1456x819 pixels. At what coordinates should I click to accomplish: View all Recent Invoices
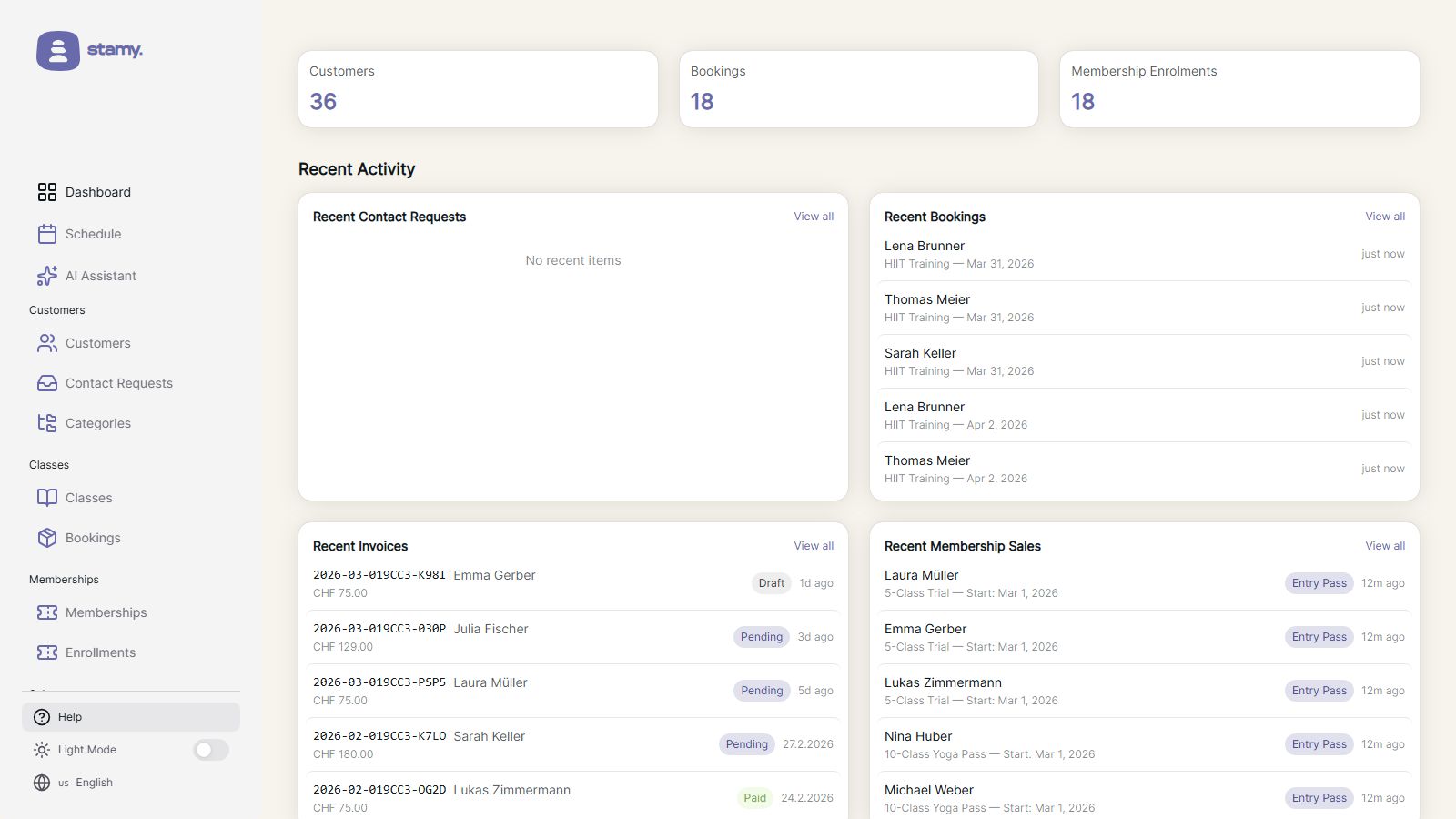813,546
